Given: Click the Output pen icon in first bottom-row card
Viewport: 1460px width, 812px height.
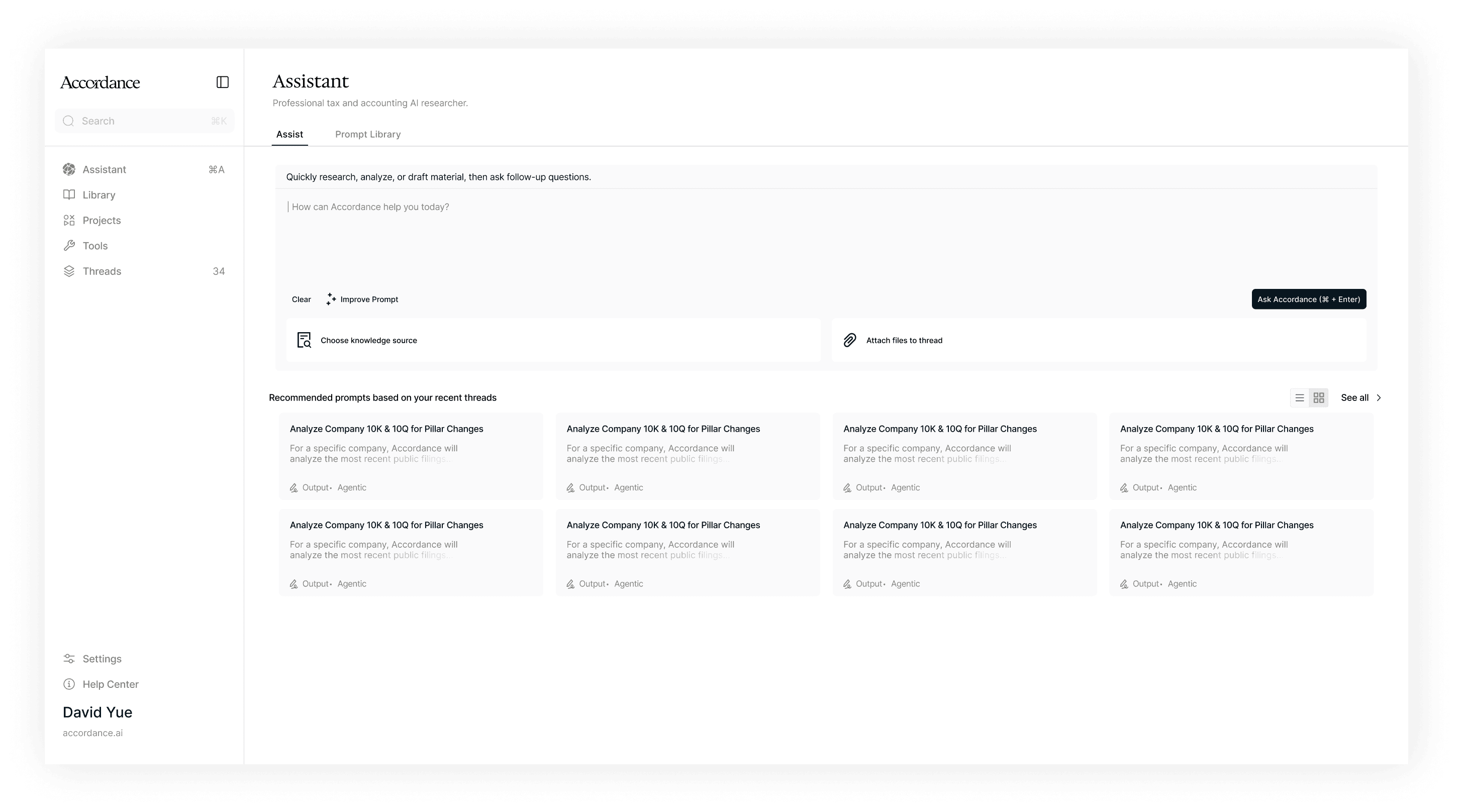Looking at the screenshot, I should (x=294, y=584).
